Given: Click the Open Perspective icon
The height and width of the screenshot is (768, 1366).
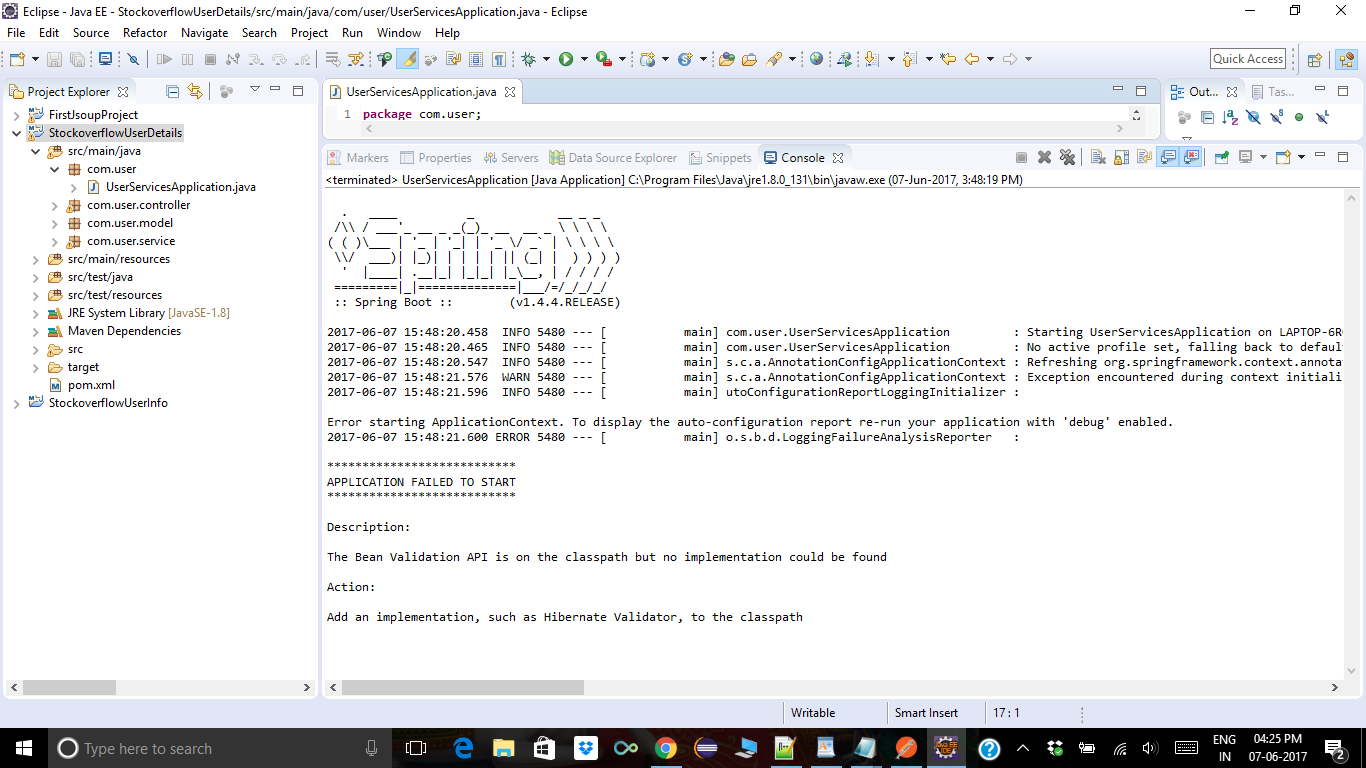Looking at the screenshot, I should pyautogui.click(x=1314, y=59).
